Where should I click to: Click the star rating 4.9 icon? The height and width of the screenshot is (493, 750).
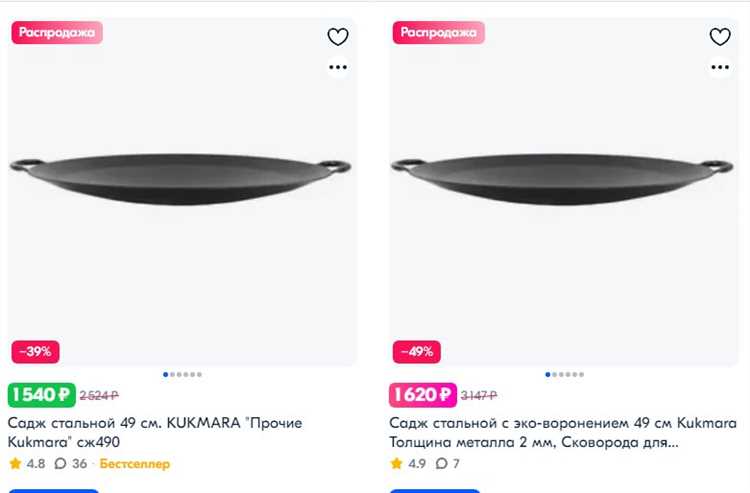pyautogui.click(x=397, y=464)
